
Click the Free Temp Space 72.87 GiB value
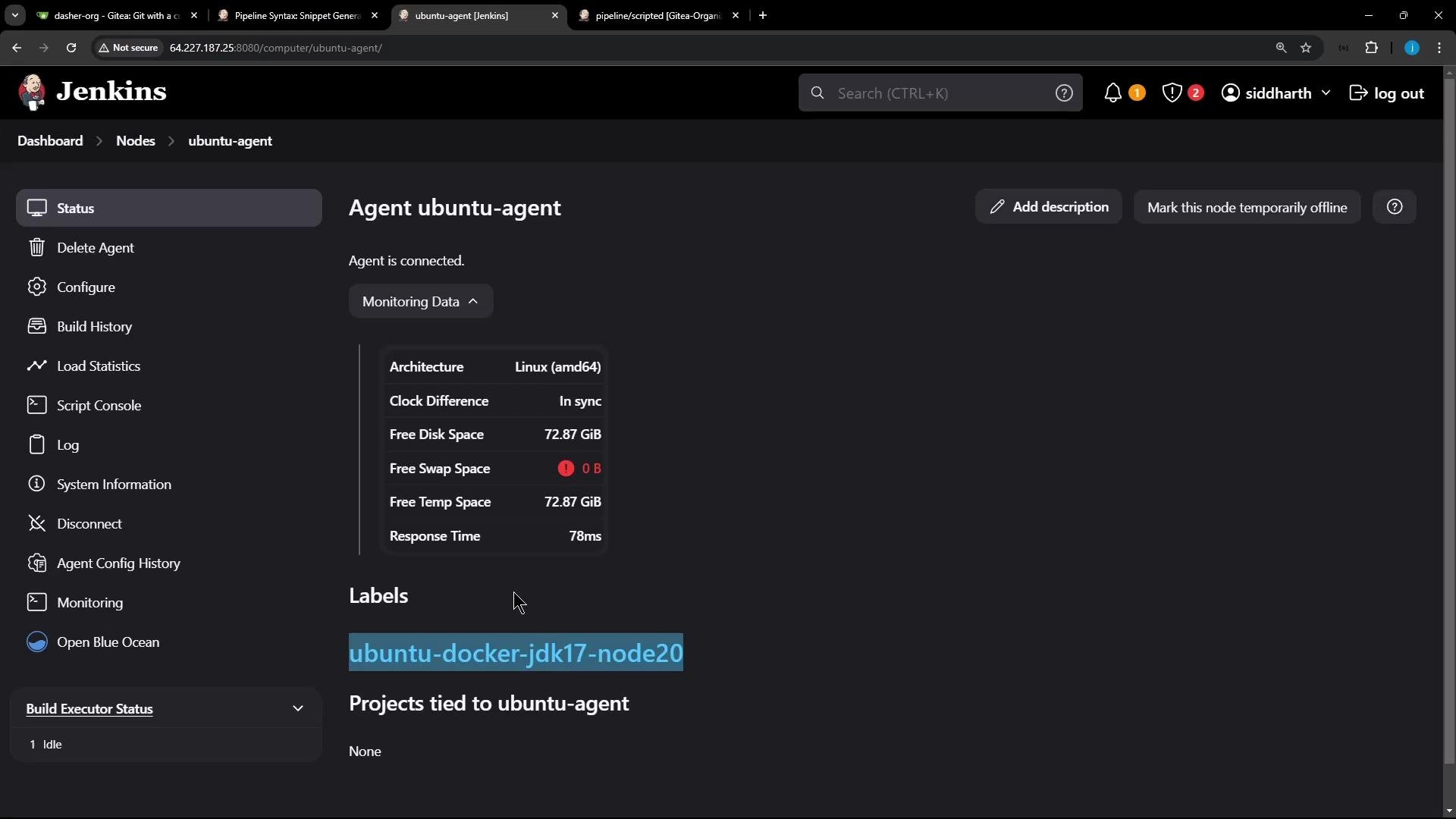click(x=573, y=502)
